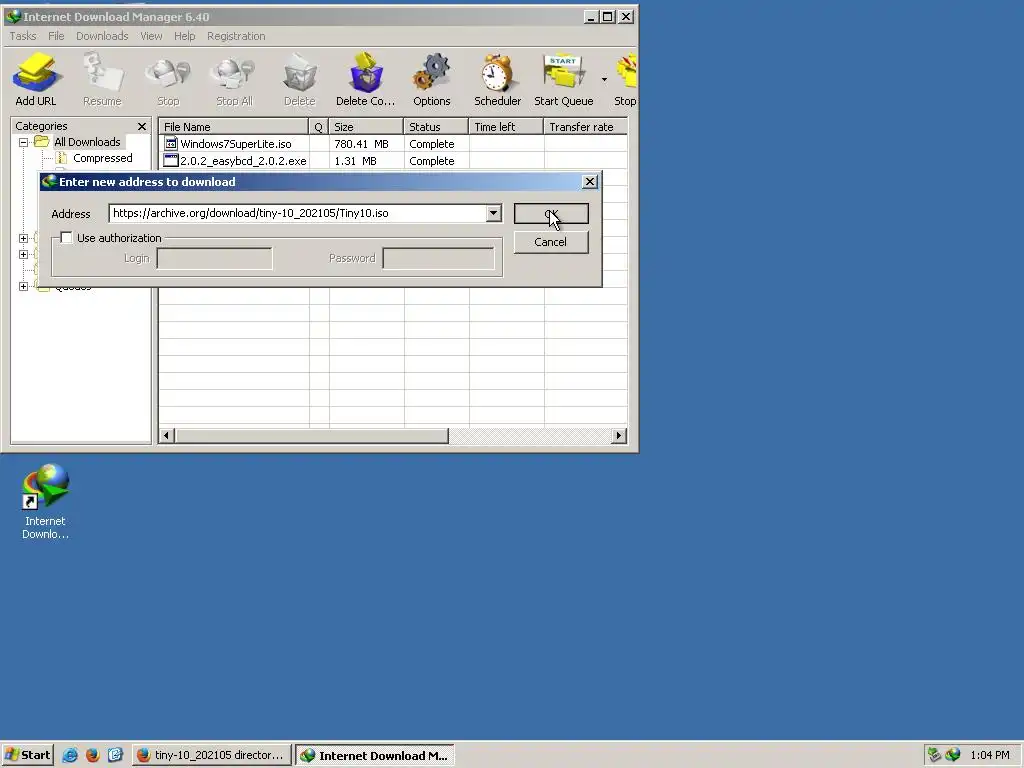This screenshot has height=768, width=1024.
Task: Click the IDM system tray icon
Action: pyautogui.click(x=953, y=755)
